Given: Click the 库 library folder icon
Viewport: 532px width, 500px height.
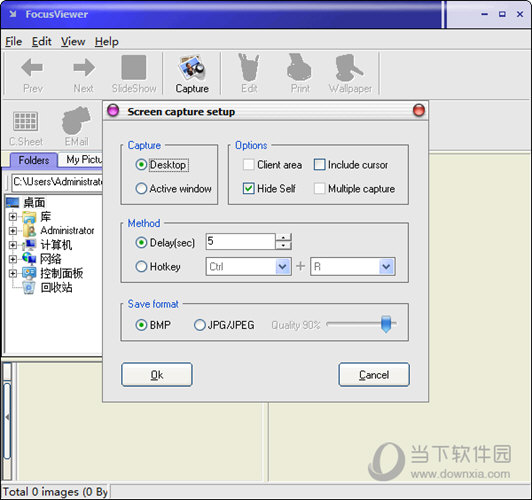Looking at the screenshot, I should (30, 216).
